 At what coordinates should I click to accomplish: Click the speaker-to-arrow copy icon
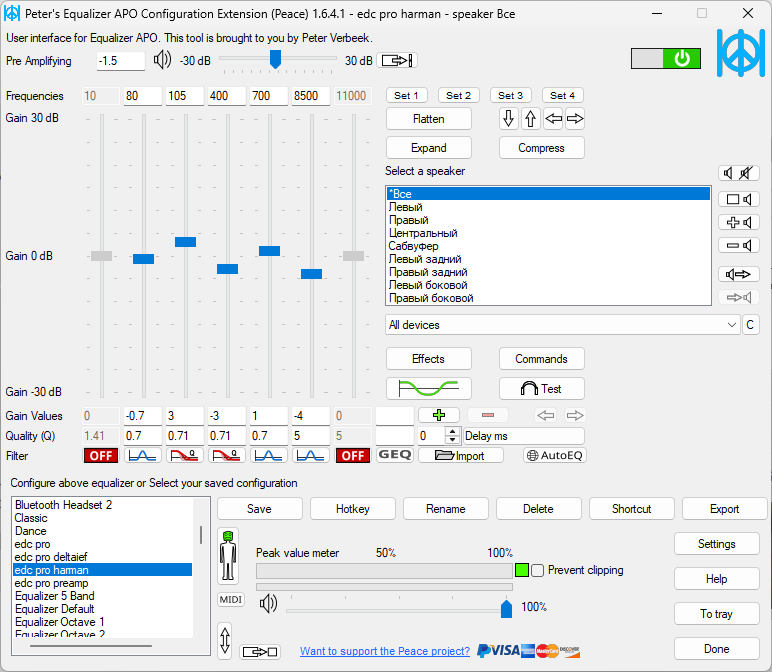(x=739, y=274)
